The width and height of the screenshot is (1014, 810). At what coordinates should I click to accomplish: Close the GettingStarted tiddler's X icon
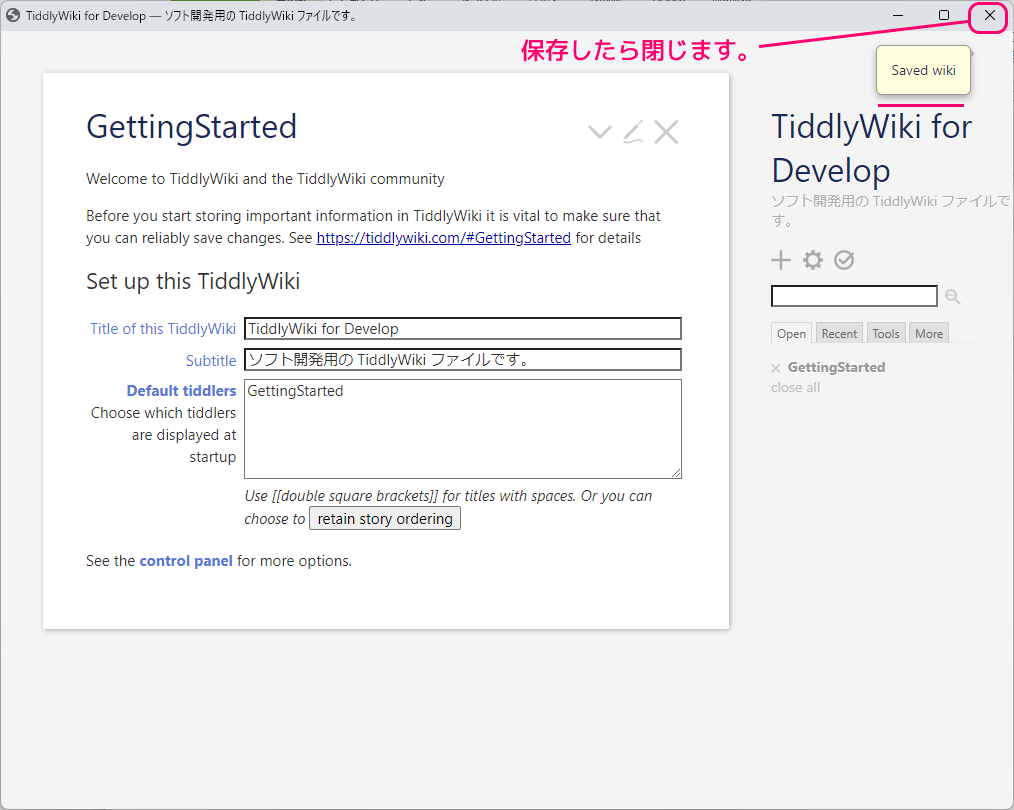[666, 131]
